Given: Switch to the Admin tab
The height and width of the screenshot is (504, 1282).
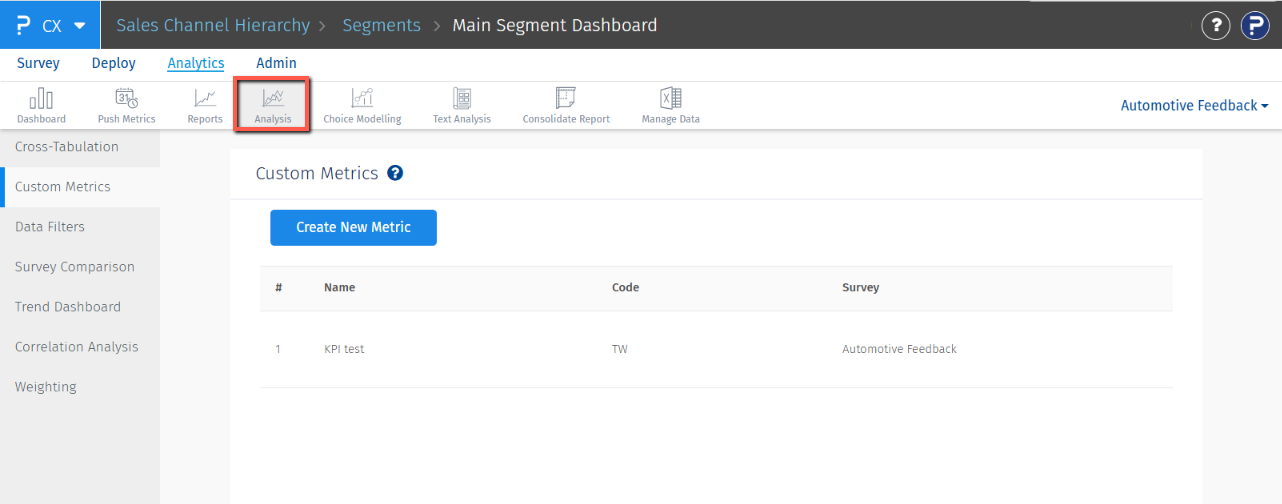Looking at the screenshot, I should click(x=276, y=63).
